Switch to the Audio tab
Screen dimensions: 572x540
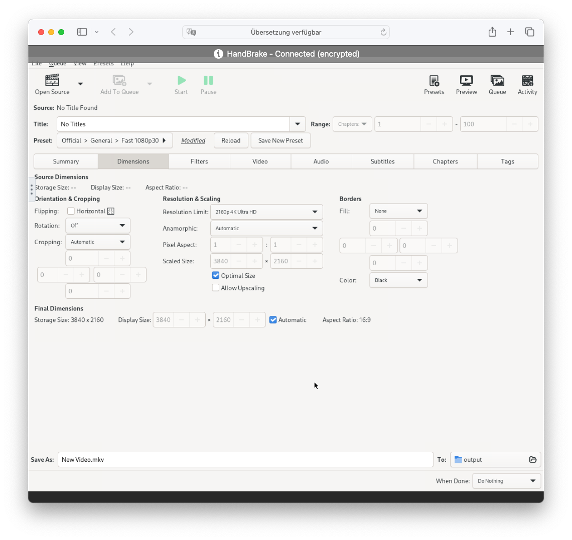coord(321,161)
